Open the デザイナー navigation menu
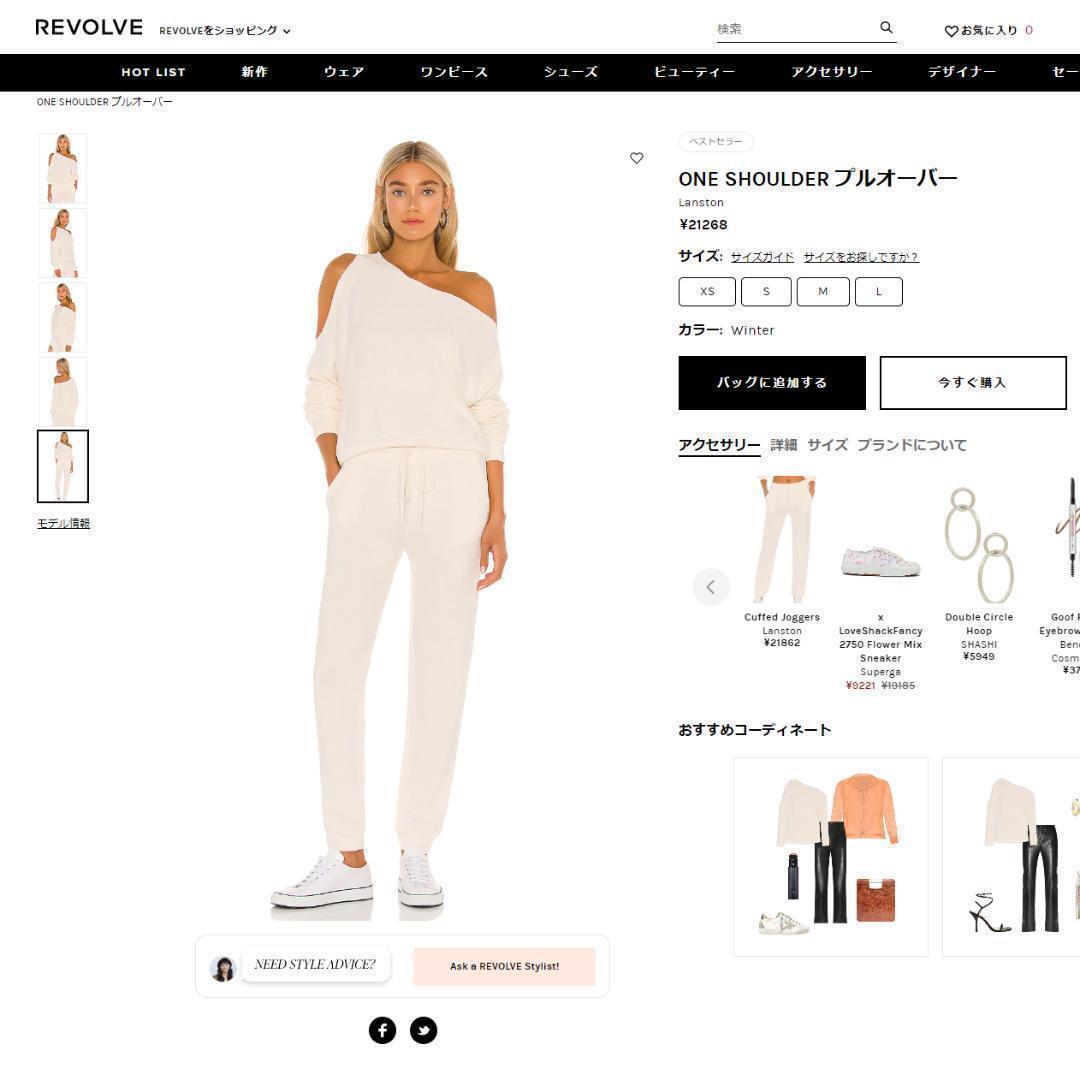 pos(962,72)
